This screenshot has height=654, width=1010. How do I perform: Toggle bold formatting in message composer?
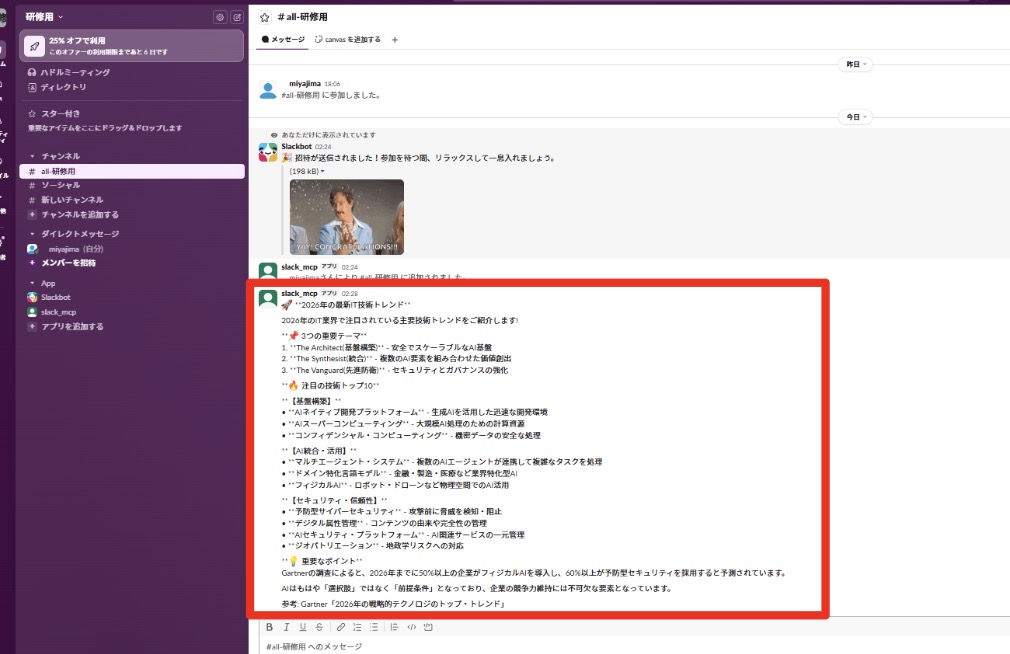pyautogui.click(x=269, y=627)
